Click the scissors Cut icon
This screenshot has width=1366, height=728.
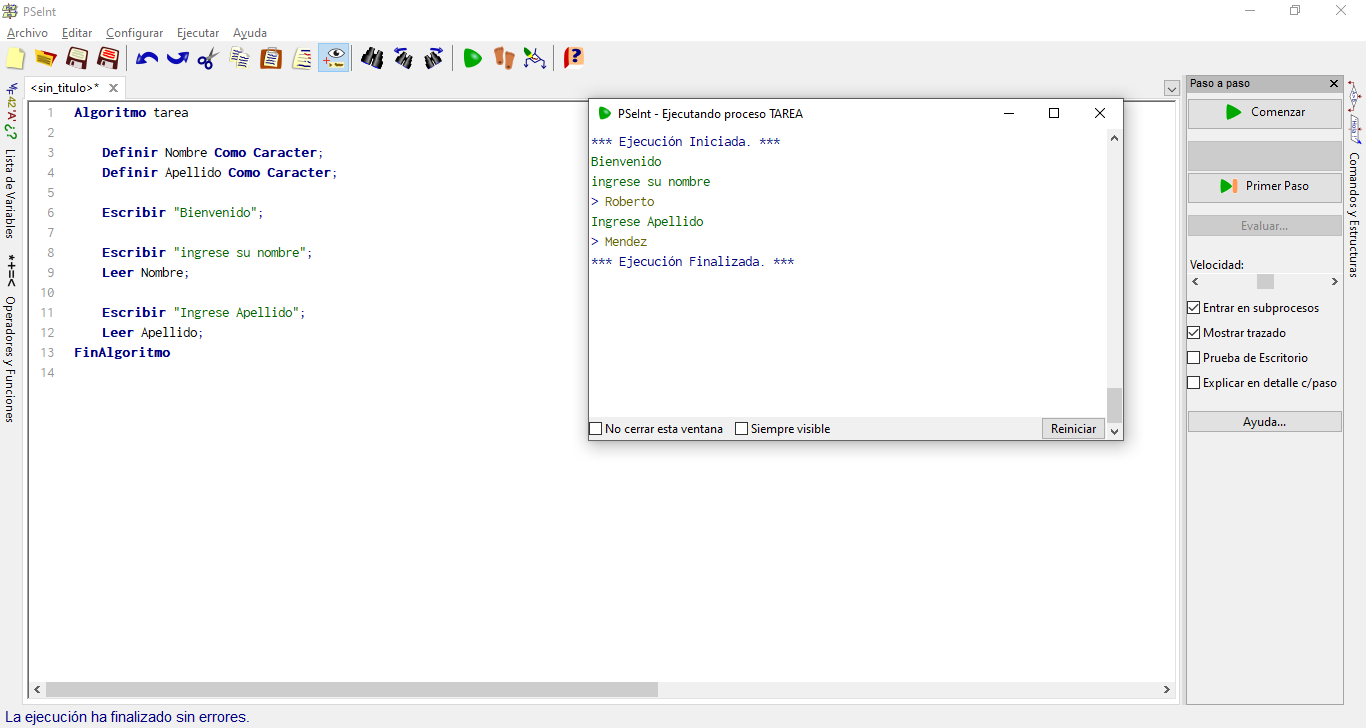click(x=207, y=58)
